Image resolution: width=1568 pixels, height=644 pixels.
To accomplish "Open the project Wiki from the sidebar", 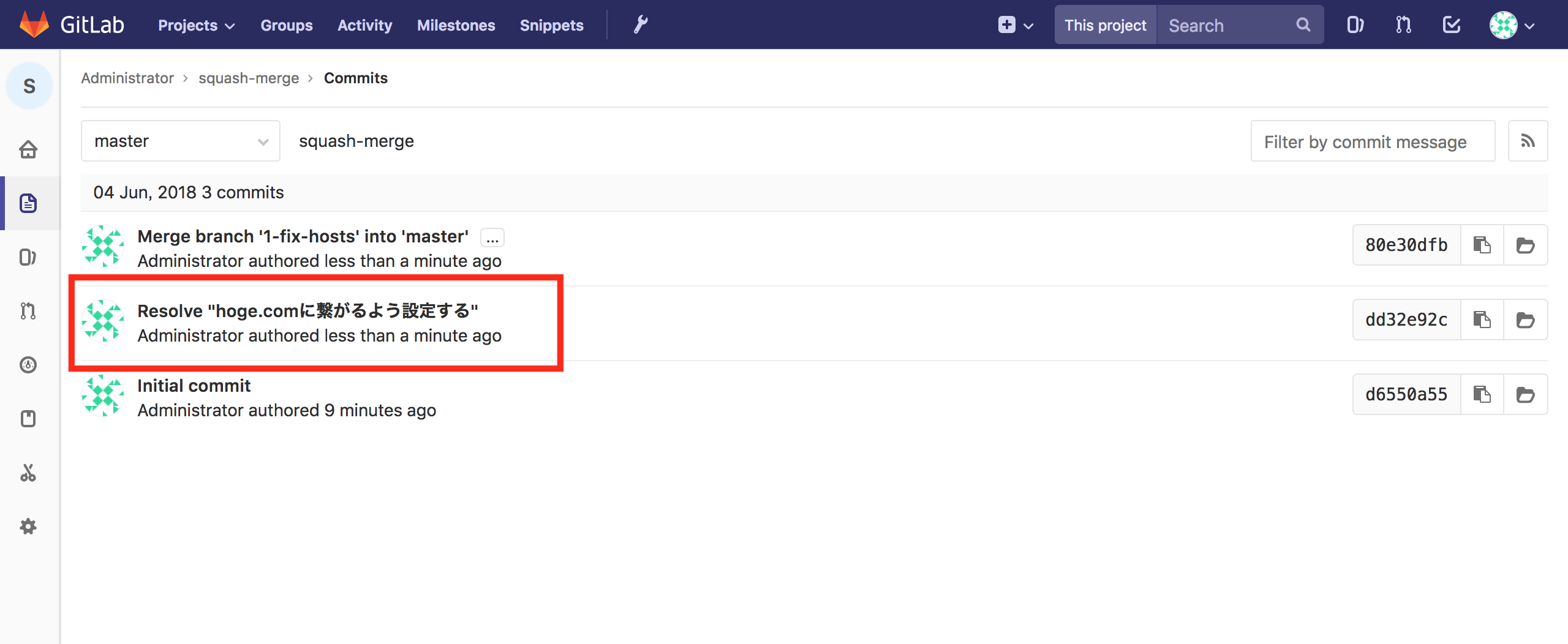I will pyautogui.click(x=29, y=418).
